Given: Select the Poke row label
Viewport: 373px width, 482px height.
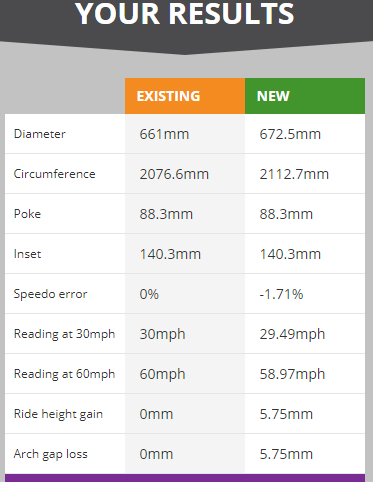Looking at the screenshot, I should 27,214.
